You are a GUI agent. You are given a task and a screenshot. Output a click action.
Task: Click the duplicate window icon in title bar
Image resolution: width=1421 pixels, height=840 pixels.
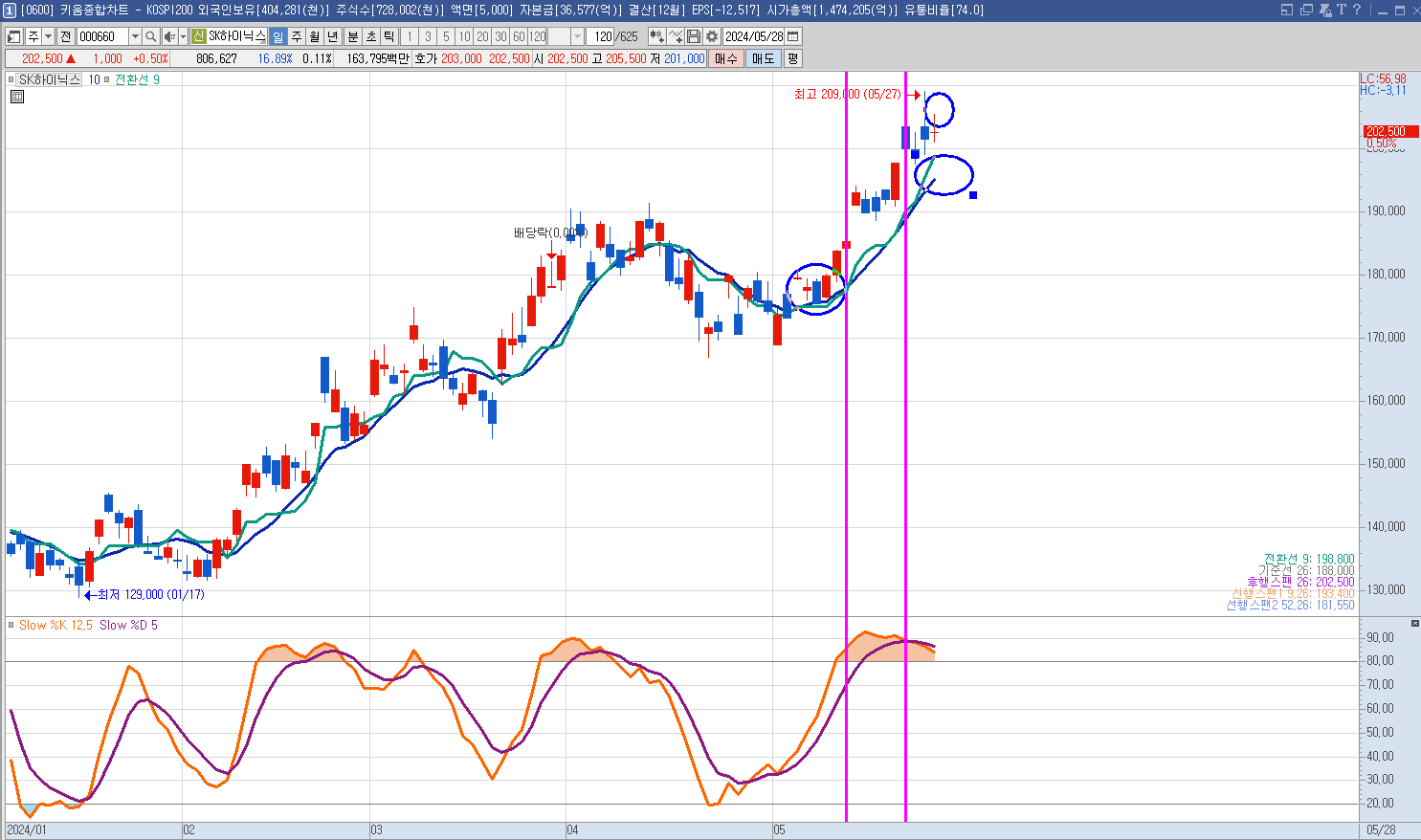1306,10
